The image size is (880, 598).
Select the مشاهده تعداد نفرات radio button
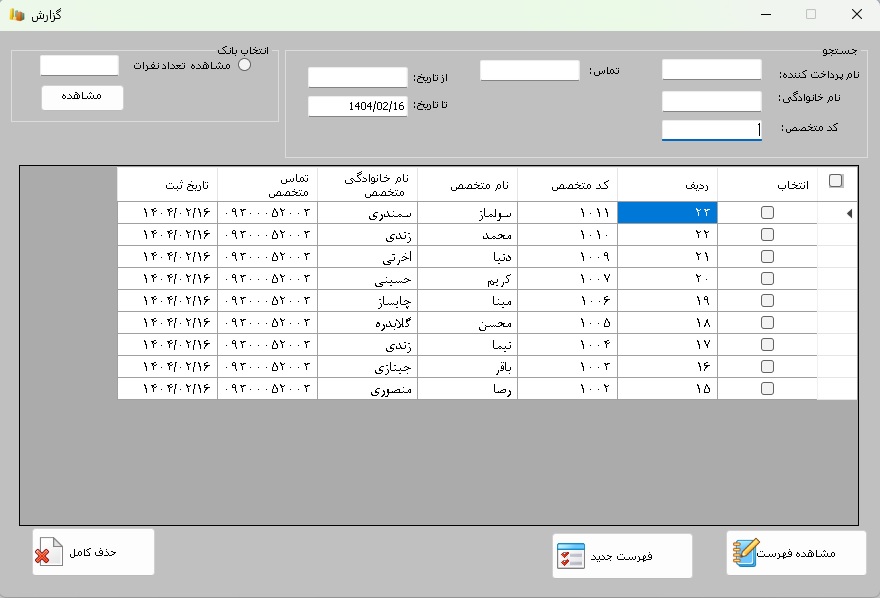[x=244, y=65]
